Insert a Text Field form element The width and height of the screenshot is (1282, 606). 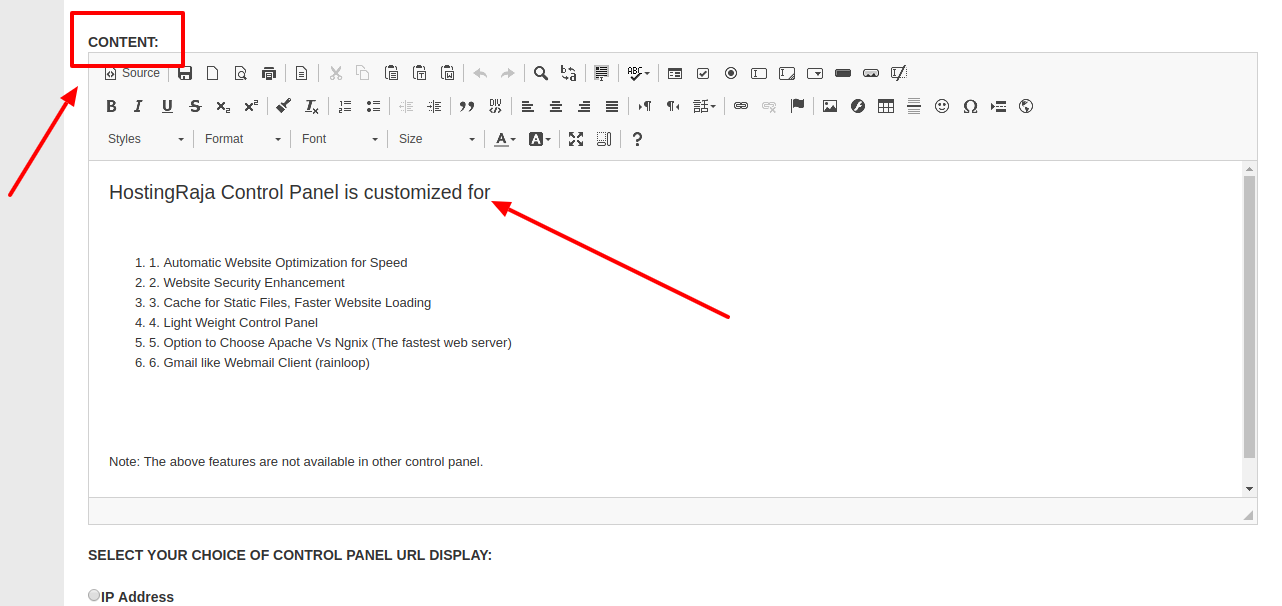[x=759, y=73]
